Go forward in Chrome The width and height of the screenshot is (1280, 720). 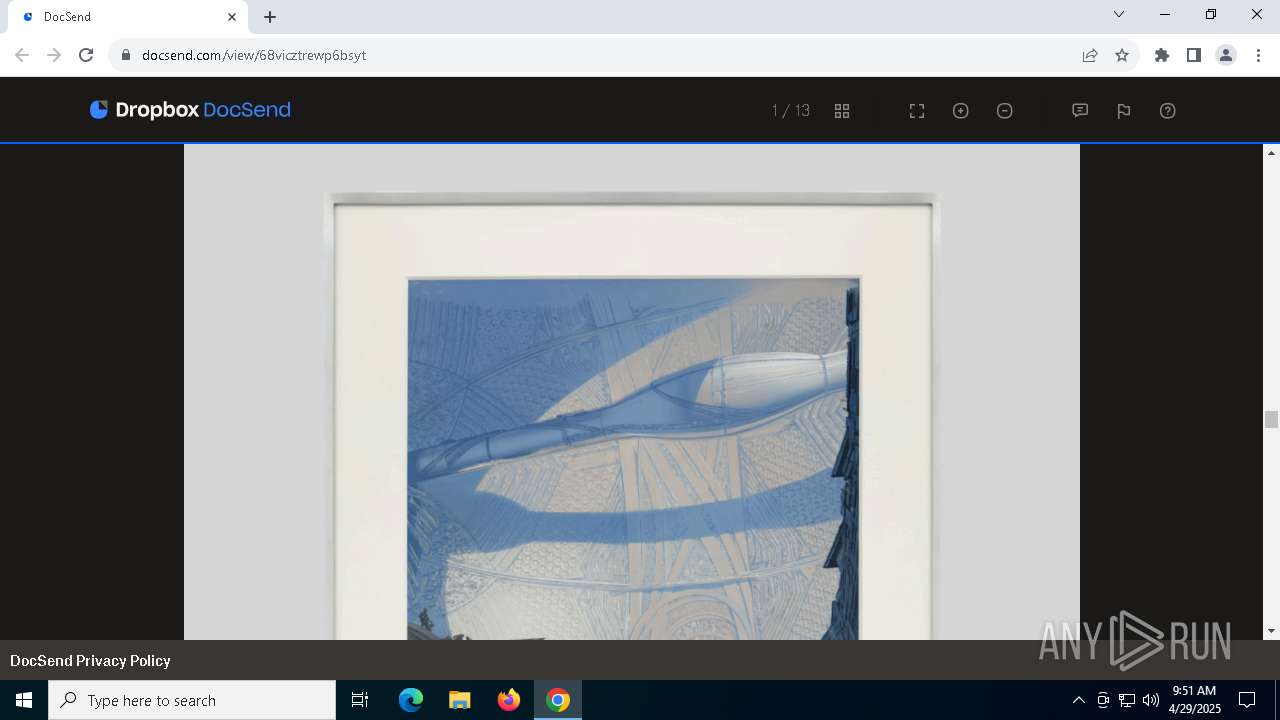(x=54, y=55)
